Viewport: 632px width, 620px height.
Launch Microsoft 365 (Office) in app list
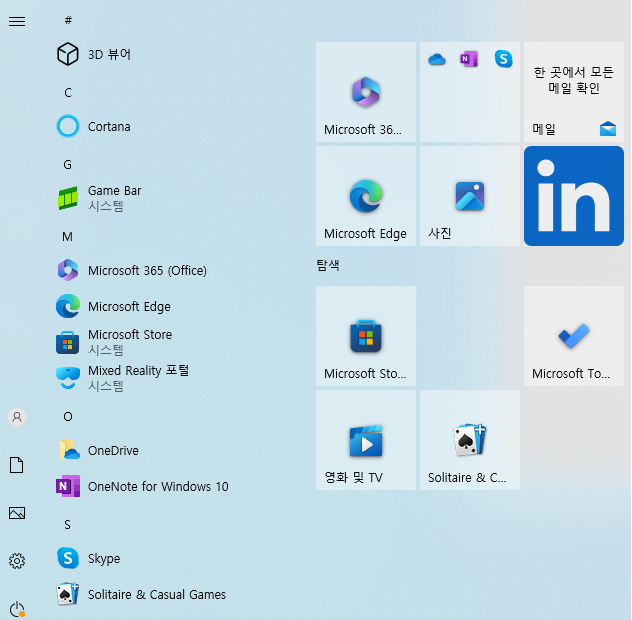pyautogui.click(x=131, y=270)
